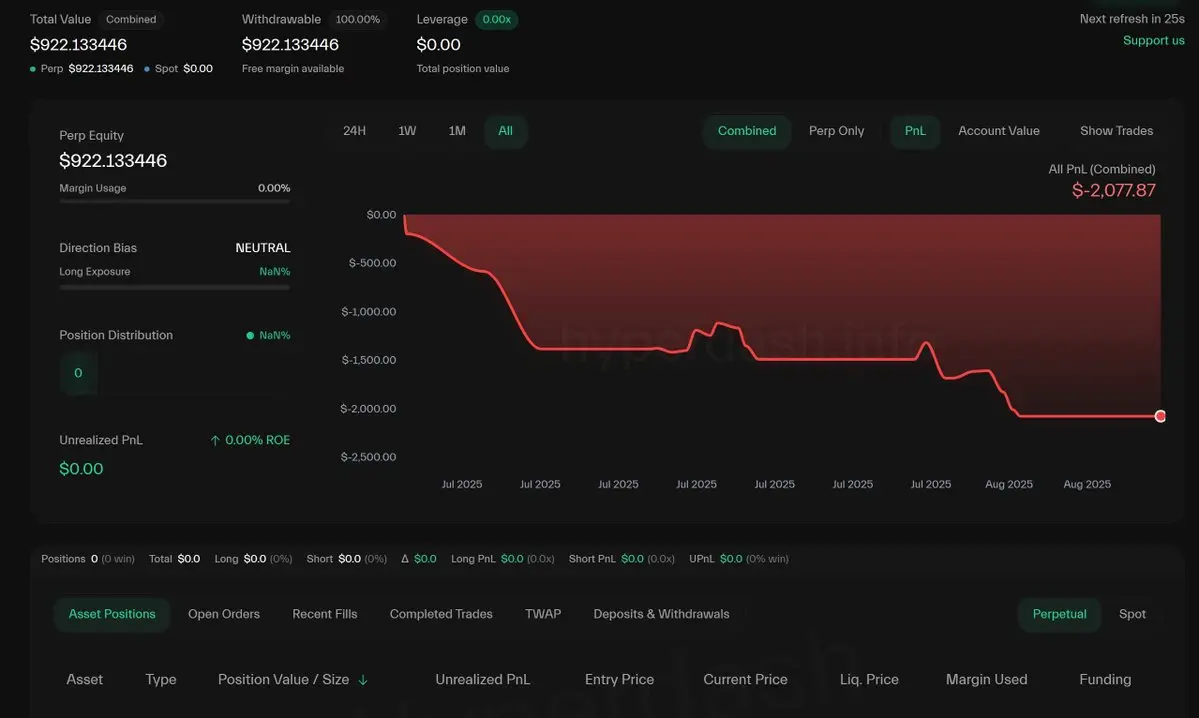Image resolution: width=1199 pixels, height=718 pixels.
Task: Open the Asset Positions tab
Action: pyautogui.click(x=112, y=614)
